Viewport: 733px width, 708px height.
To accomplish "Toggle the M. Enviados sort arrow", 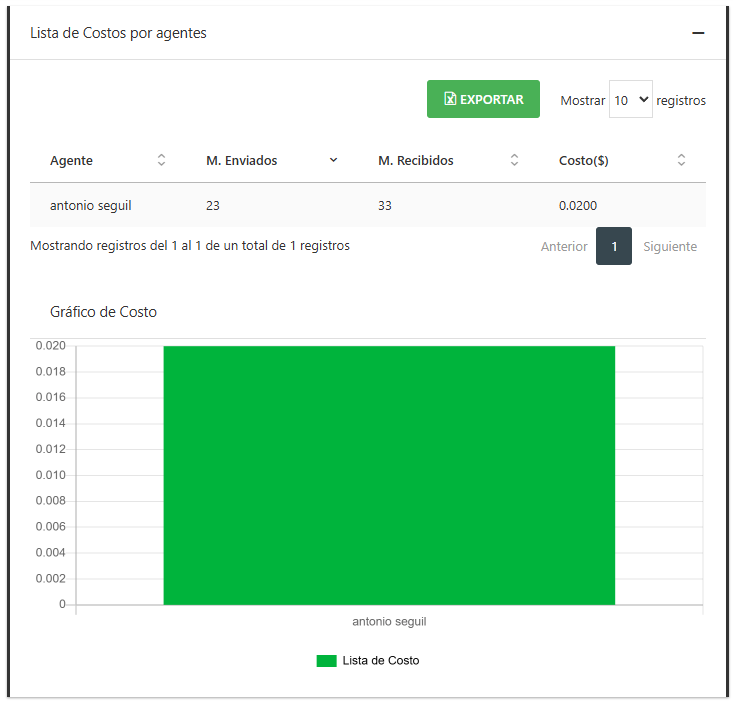I will pyautogui.click(x=333, y=160).
